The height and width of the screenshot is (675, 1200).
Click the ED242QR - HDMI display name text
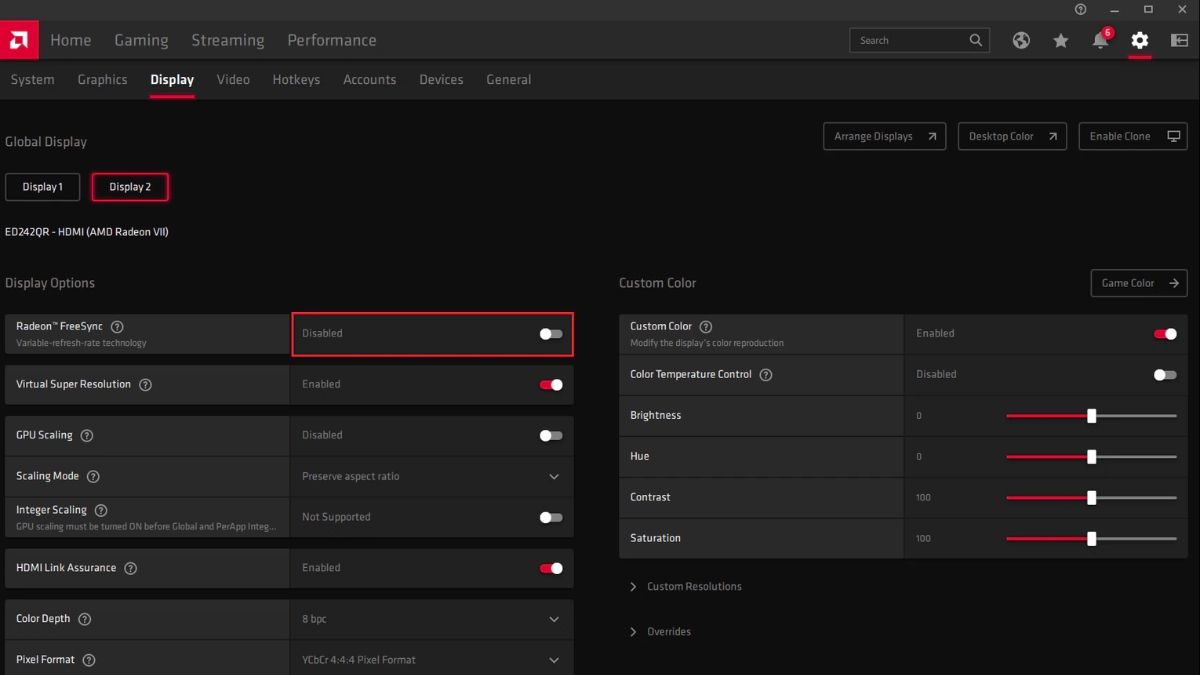[x=87, y=233]
